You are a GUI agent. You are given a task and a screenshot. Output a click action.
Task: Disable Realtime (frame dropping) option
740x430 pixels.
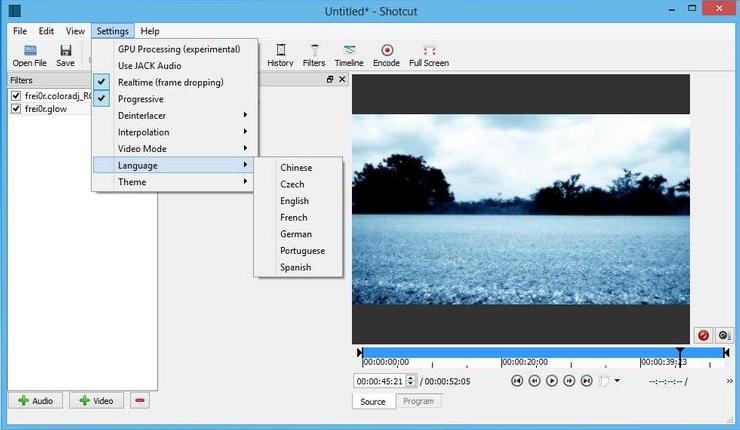click(176, 82)
